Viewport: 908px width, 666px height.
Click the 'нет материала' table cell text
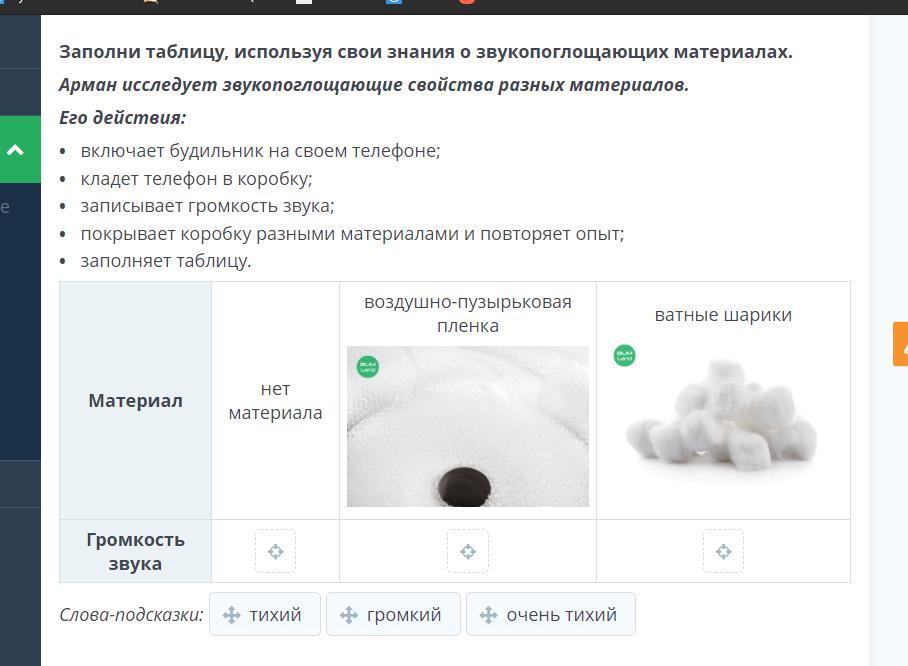(x=276, y=401)
